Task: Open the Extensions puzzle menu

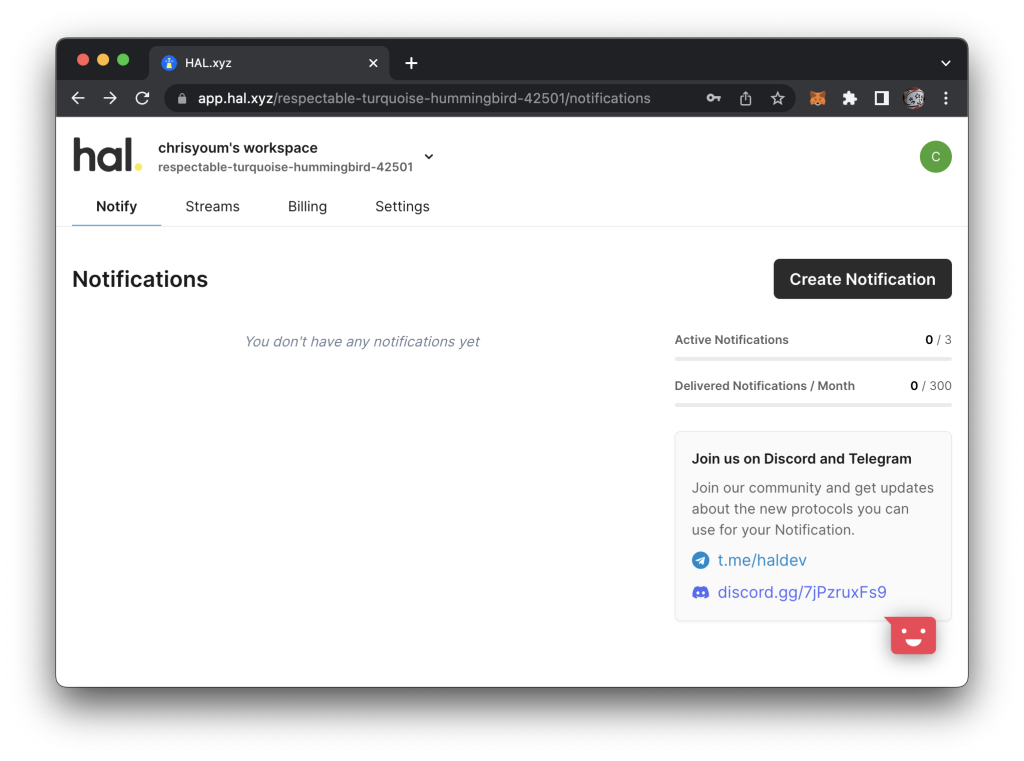Action: coord(849,98)
